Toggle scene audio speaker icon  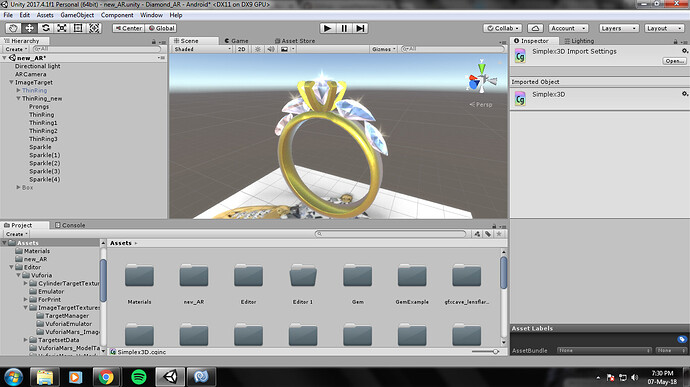[271, 49]
